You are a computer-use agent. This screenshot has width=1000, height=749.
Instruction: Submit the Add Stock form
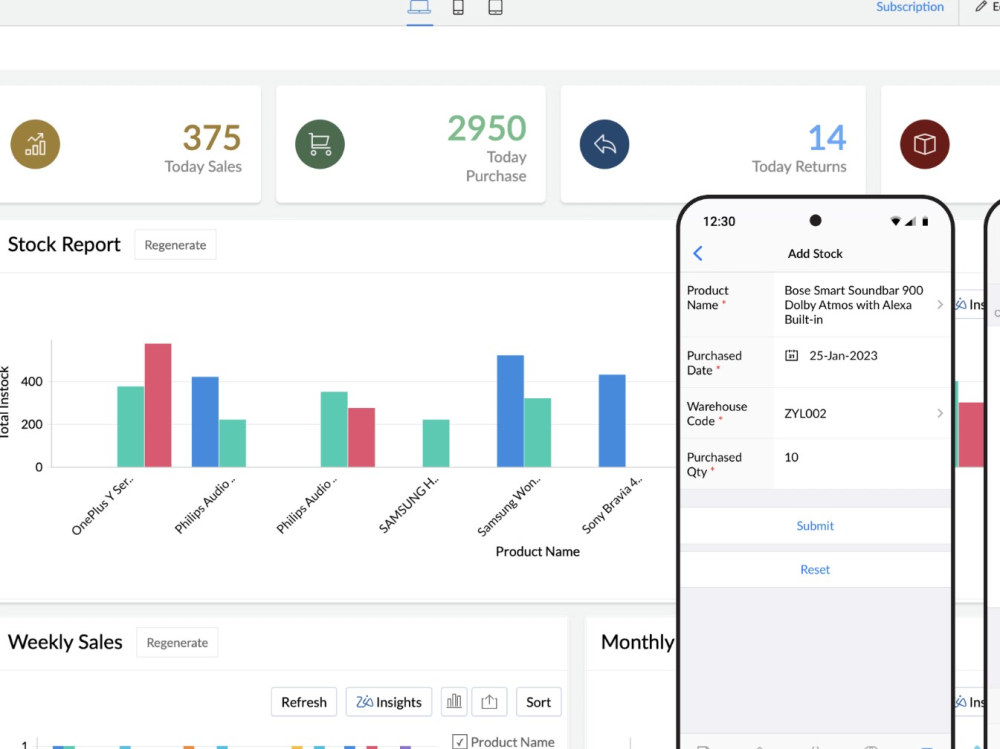814,526
